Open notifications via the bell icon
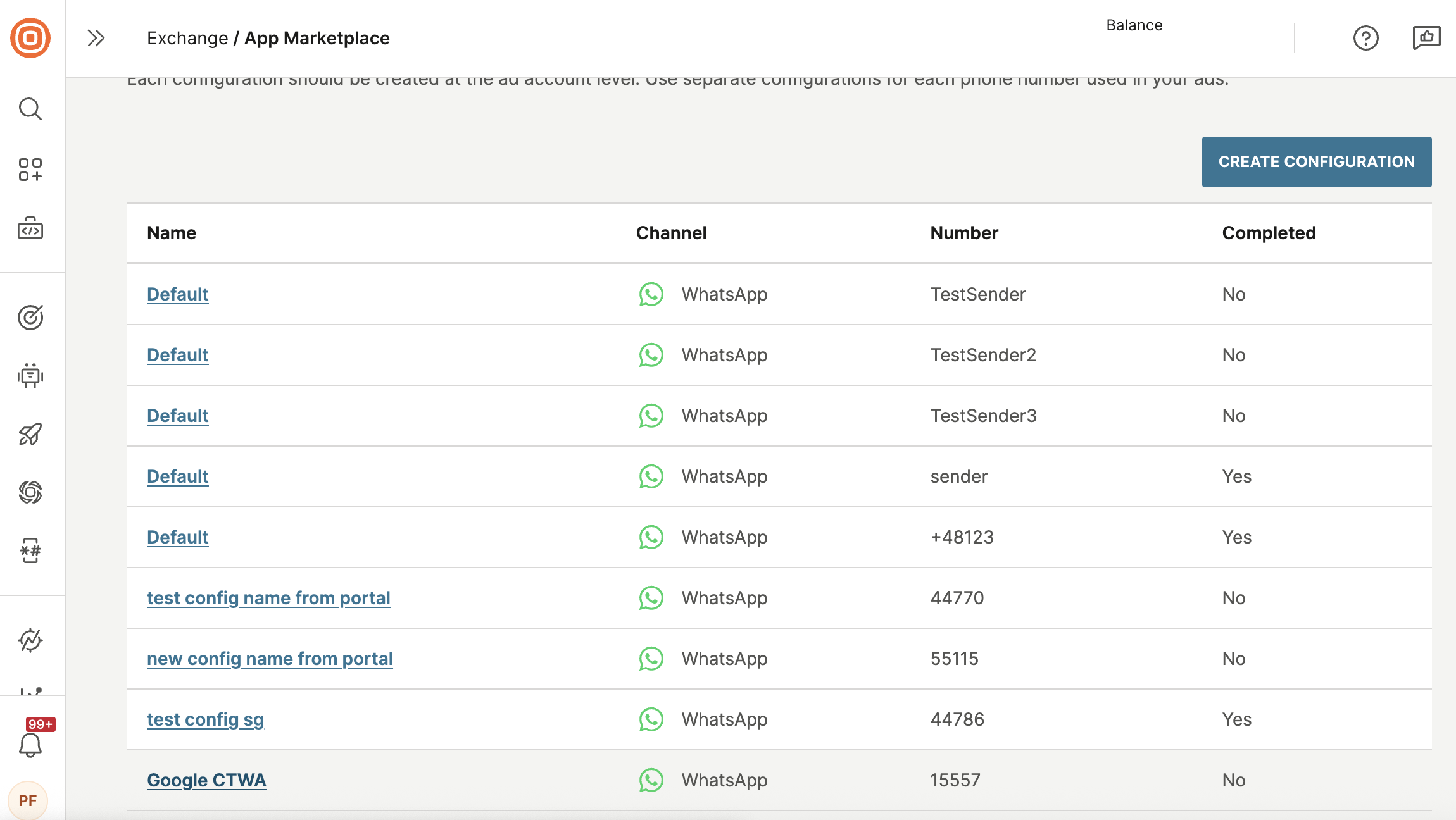The image size is (1456, 820). coord(30,744)
